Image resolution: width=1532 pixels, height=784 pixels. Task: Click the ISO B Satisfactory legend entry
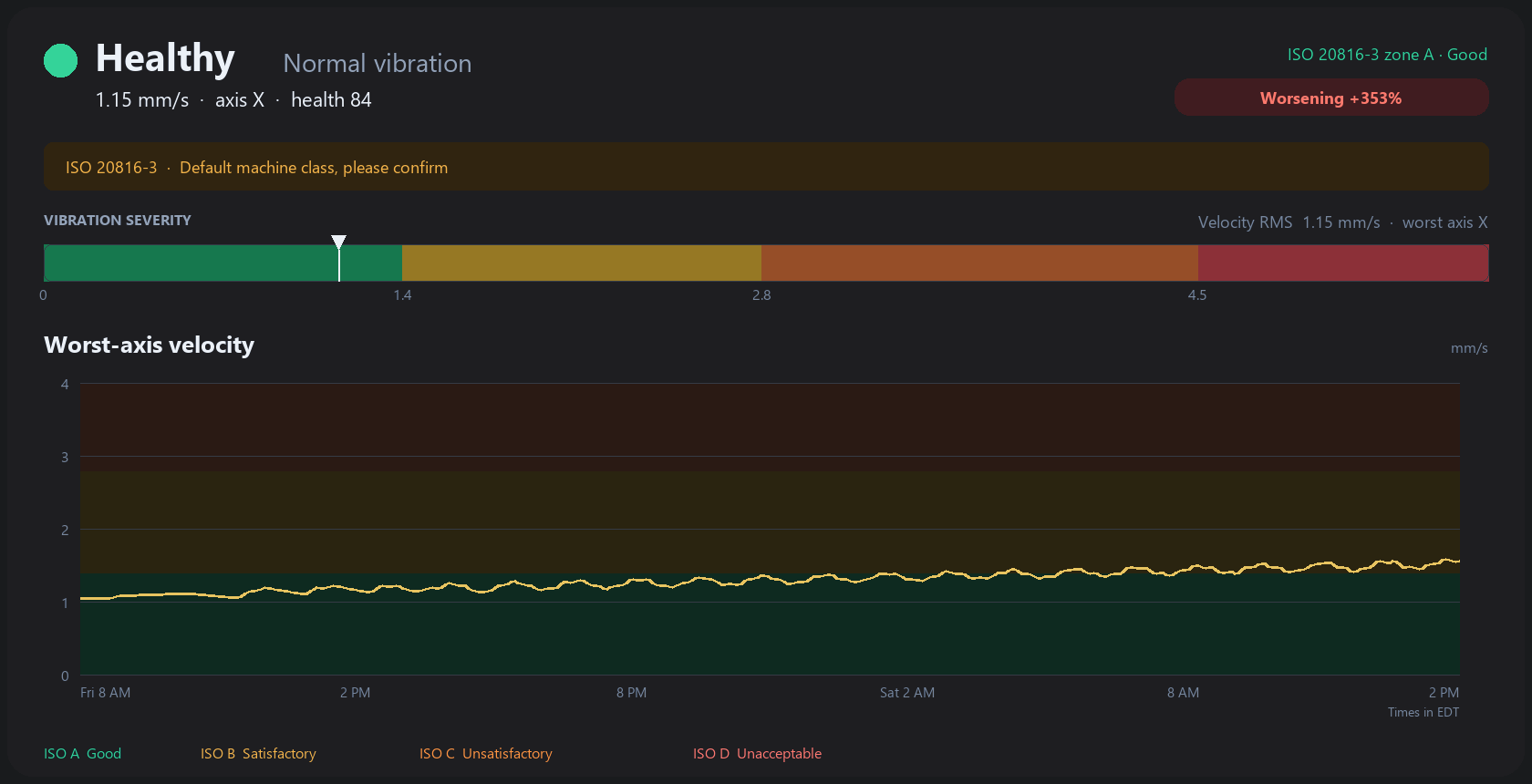258,754
